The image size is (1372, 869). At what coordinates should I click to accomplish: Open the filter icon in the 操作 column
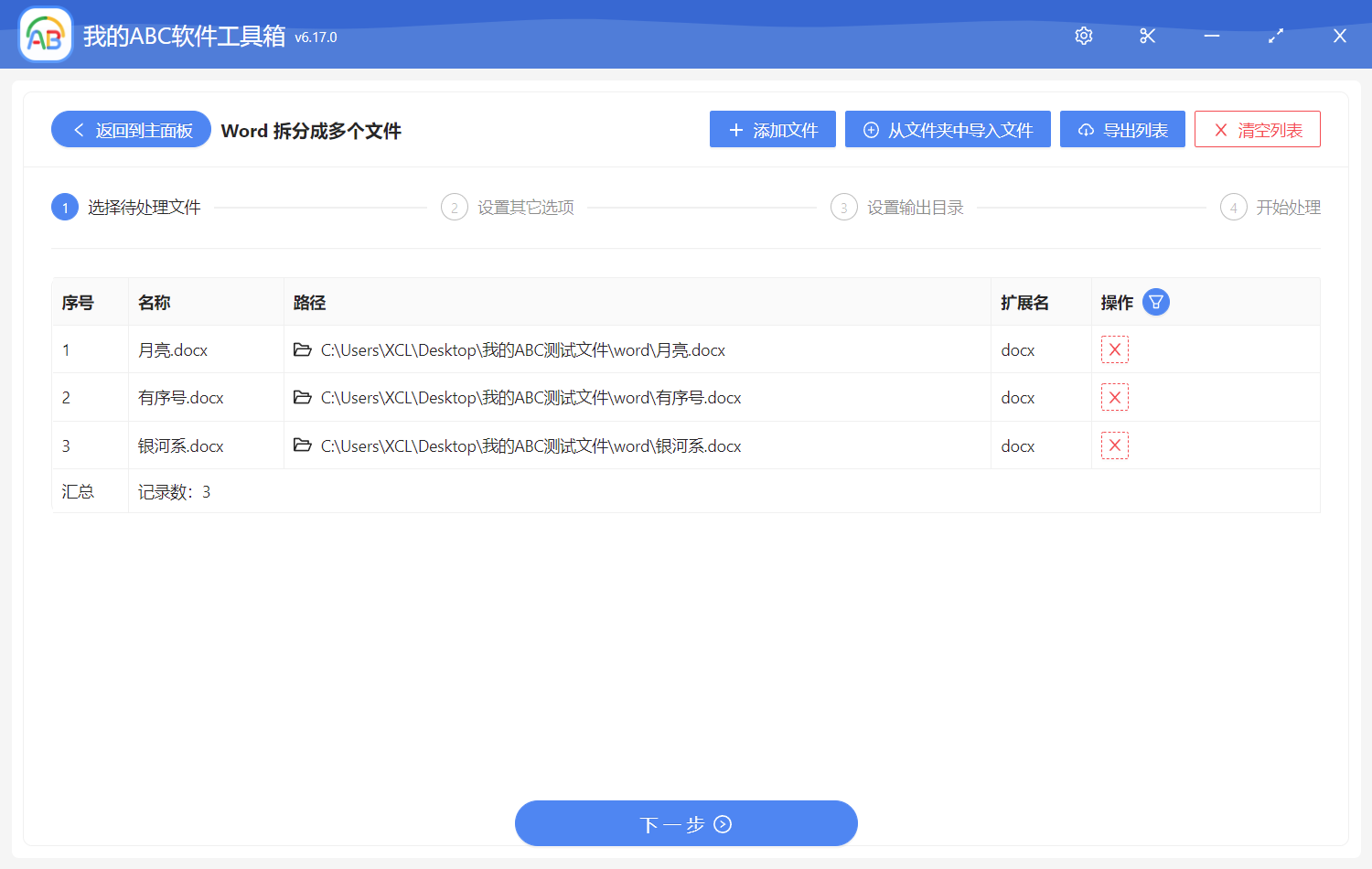[x=1155, y=301]
